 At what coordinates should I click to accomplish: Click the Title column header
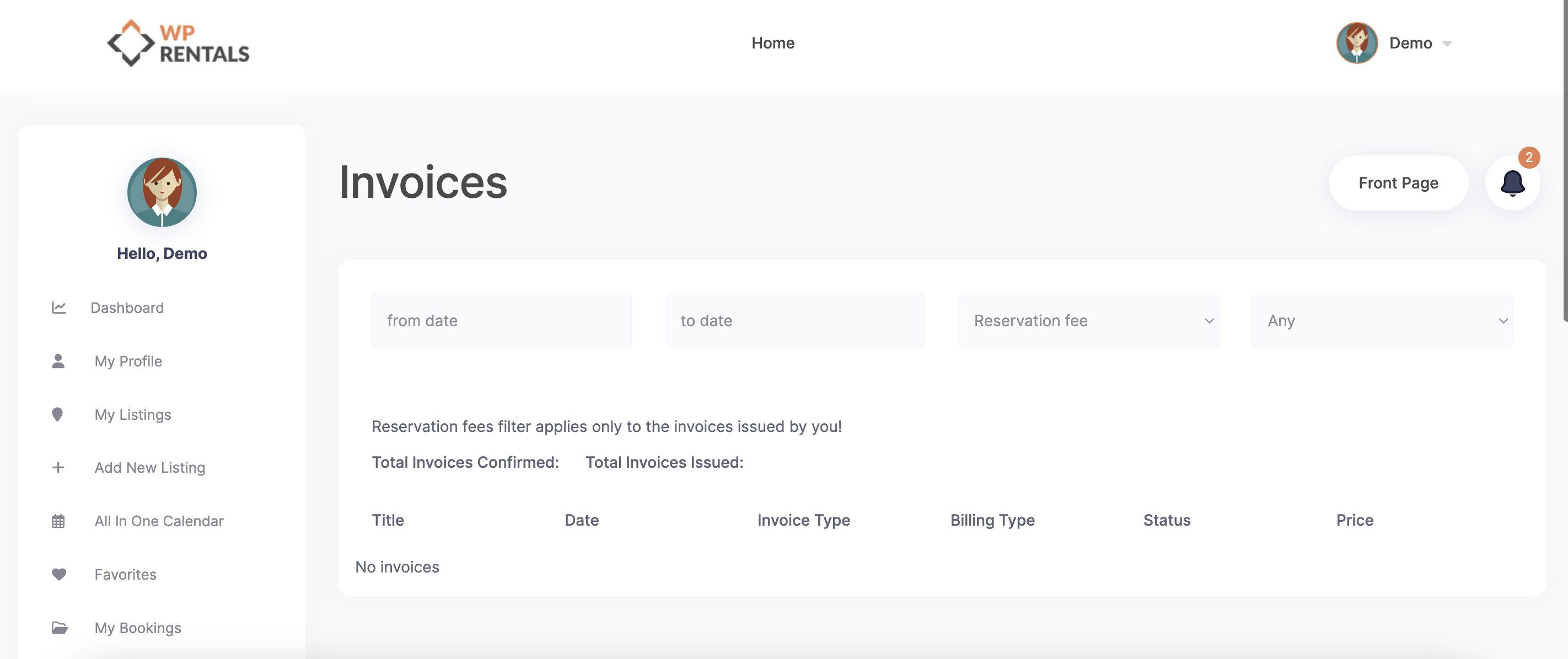(388, 520)
